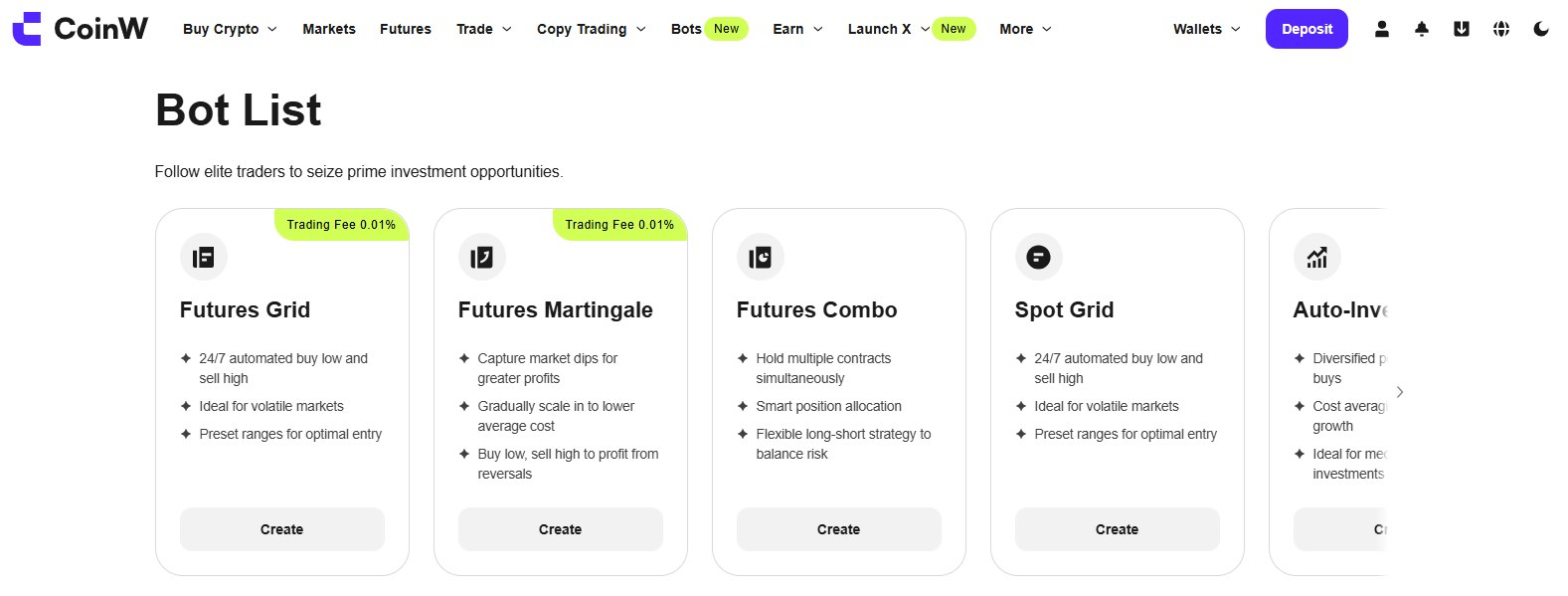This screenshot has height=596, width=1568.
Task: Open language globe icon
Action: click(1501, 29)
